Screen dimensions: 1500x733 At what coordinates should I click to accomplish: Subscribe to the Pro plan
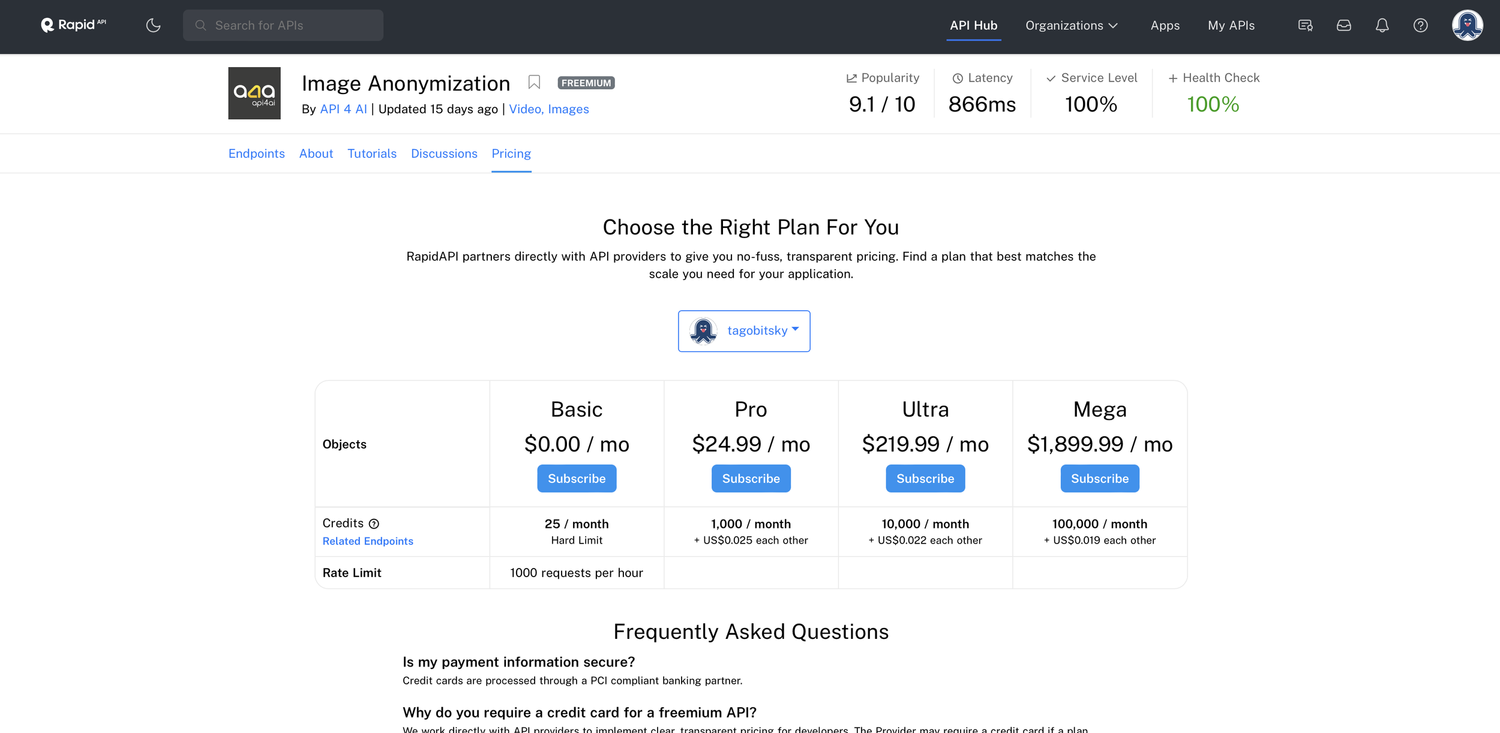pos(751,479)
